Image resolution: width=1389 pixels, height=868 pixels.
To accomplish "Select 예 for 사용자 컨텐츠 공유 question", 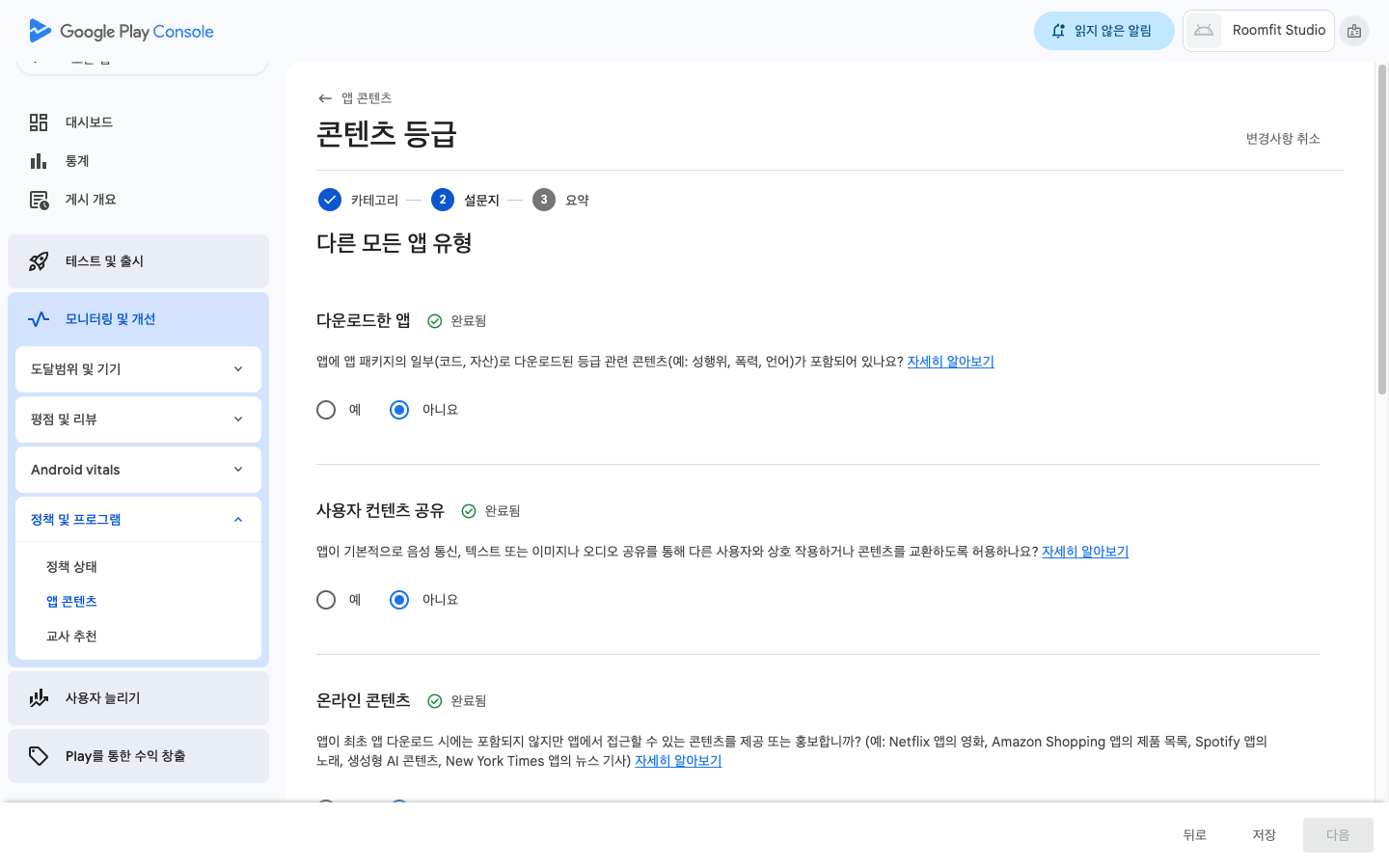I will pos(326,600).
